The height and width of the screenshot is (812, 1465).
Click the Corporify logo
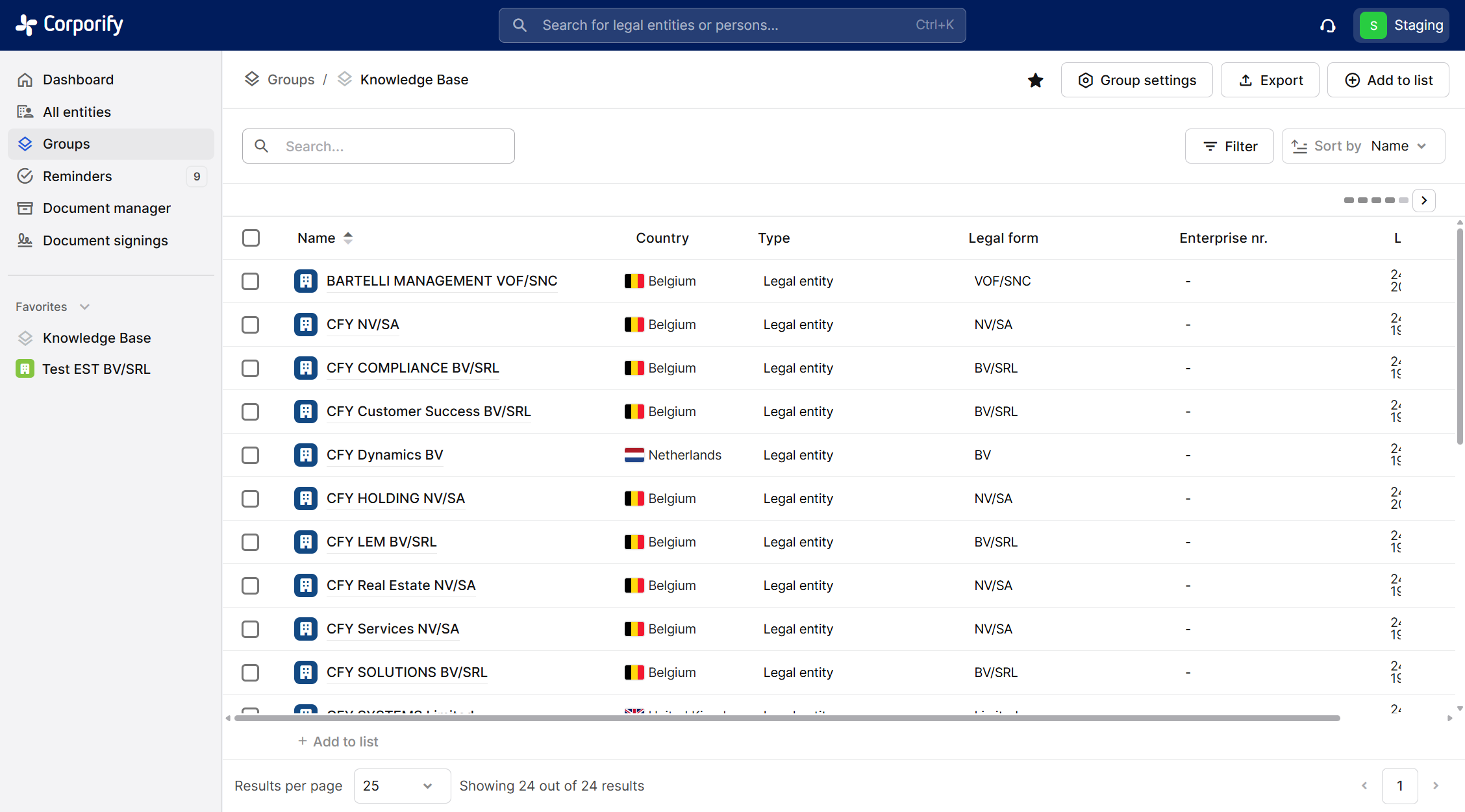(69, 25)
